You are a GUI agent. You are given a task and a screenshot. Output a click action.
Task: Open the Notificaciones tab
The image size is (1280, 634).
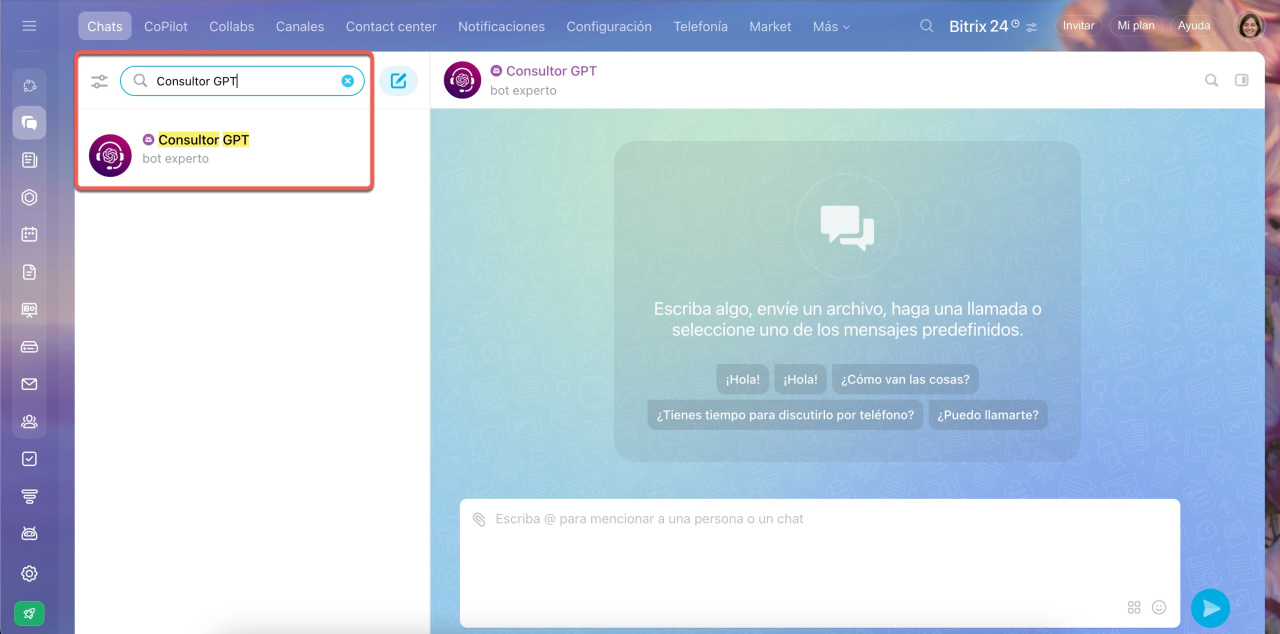pos(501,26)
